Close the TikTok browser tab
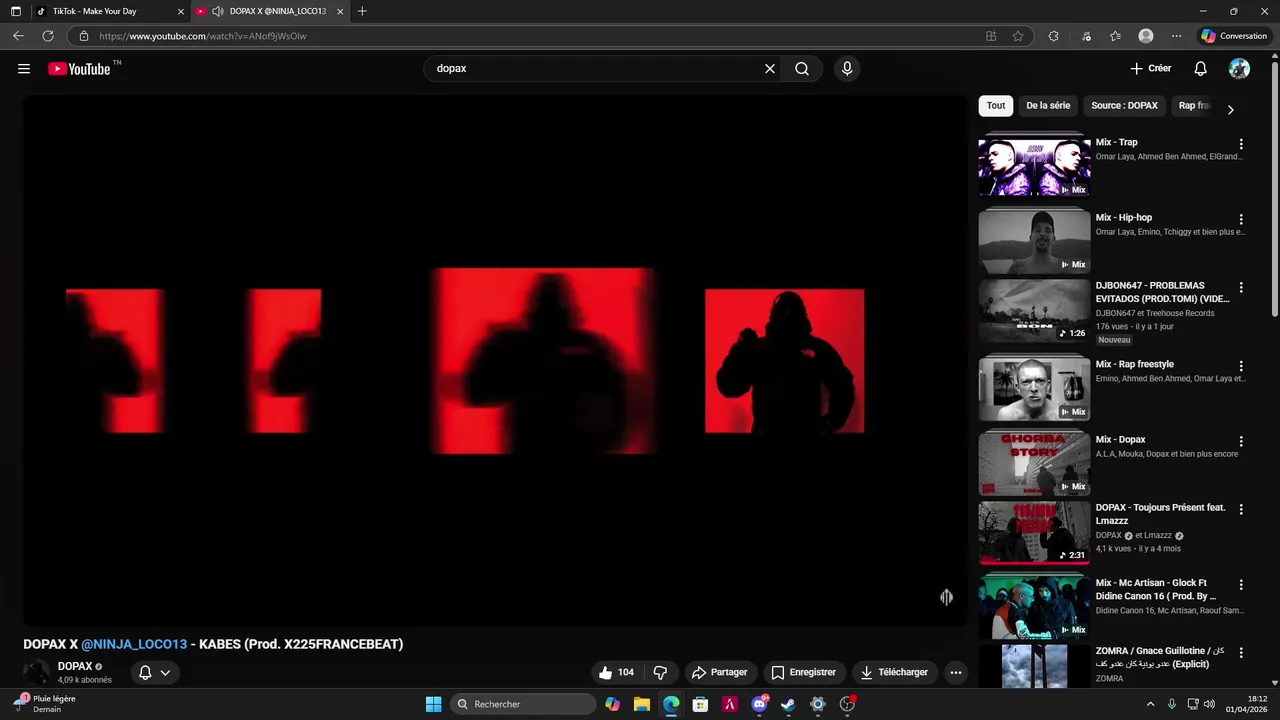The width and height of the screenshot is (1280, 720). [181, 11]
